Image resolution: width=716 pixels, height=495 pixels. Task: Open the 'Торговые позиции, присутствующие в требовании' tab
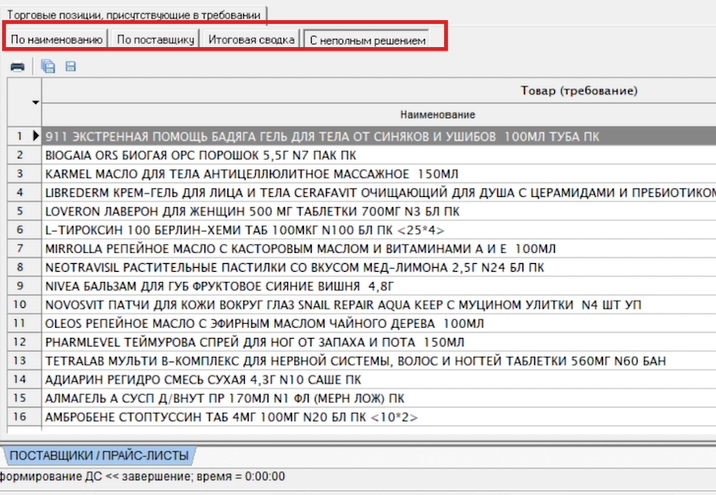coord(134,15)
